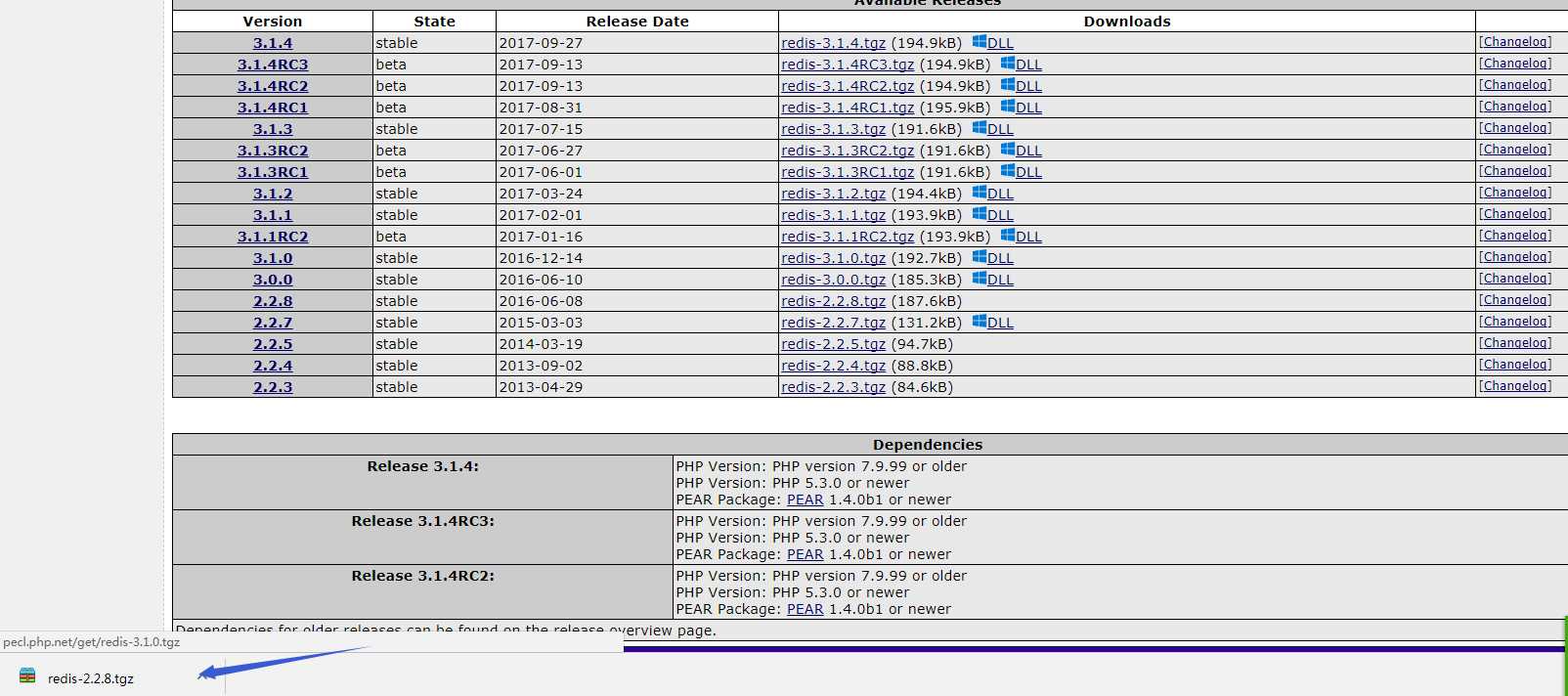1568x696 pixels.
Task: Open version 2.2.8 release page
Action: coord(273,301)
